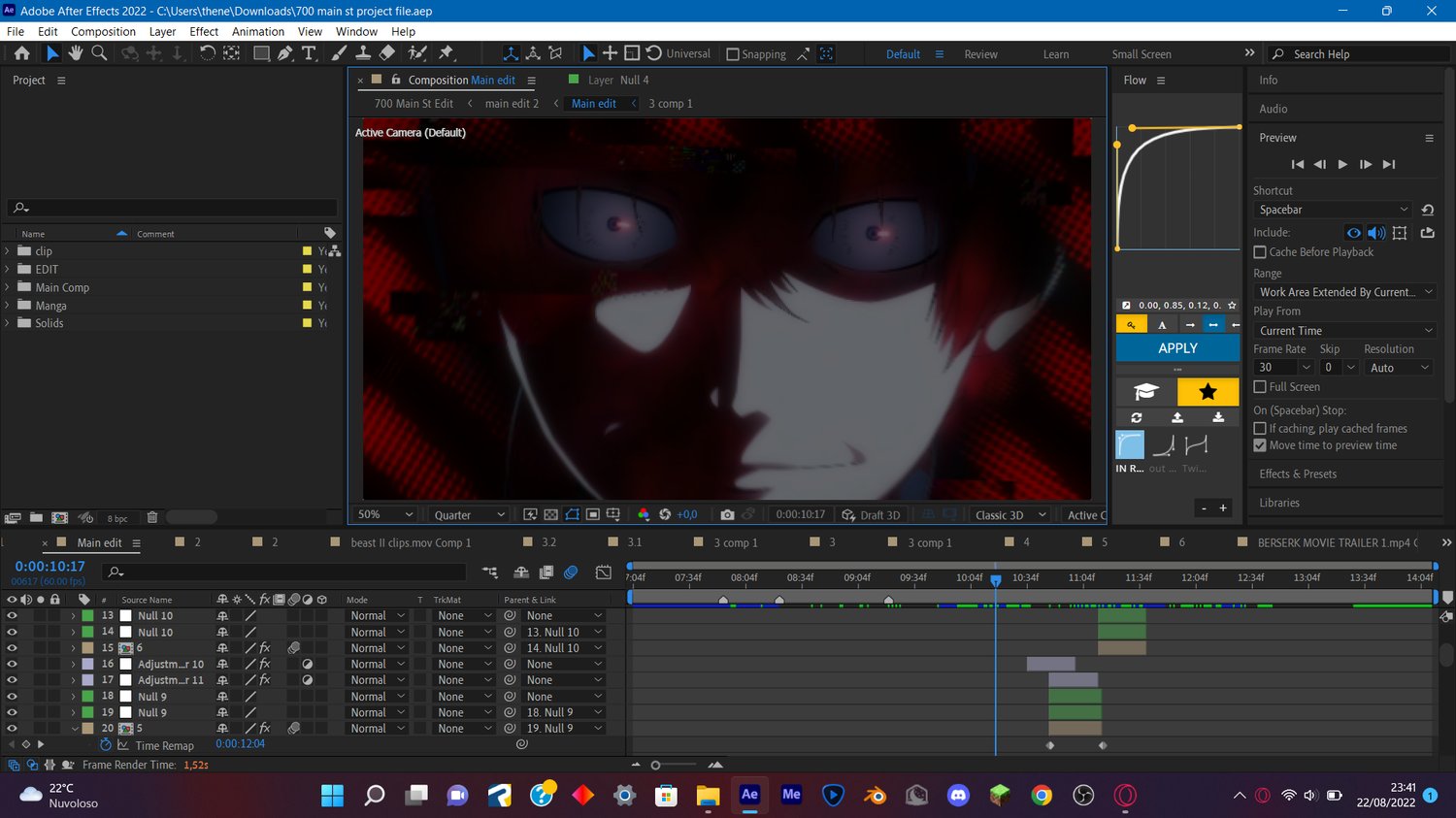Open the Quarter resolution dropdown
The width and height of the screenshot is (1456, 818).
pos(470,514)
